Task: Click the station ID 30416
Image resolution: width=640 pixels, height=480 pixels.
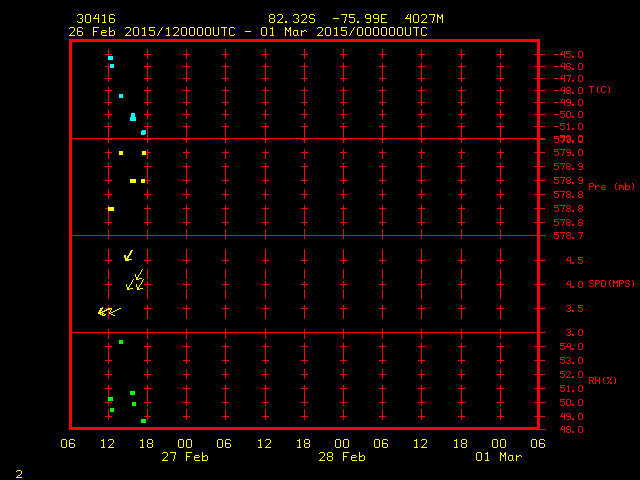Action: [x=96, y=19]
